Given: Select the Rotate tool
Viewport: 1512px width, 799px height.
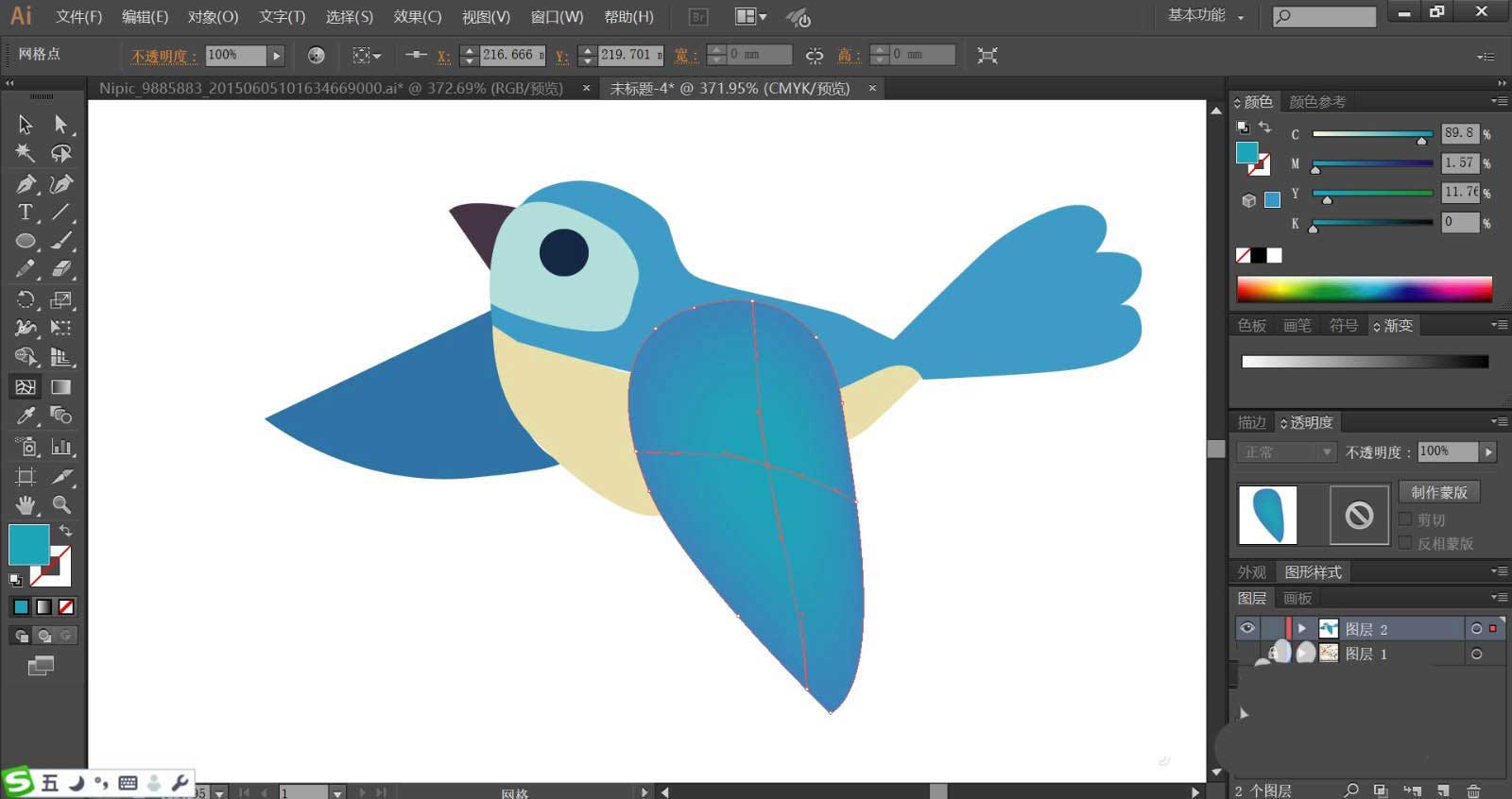Looking at the screenshot, I should [26, 300].
